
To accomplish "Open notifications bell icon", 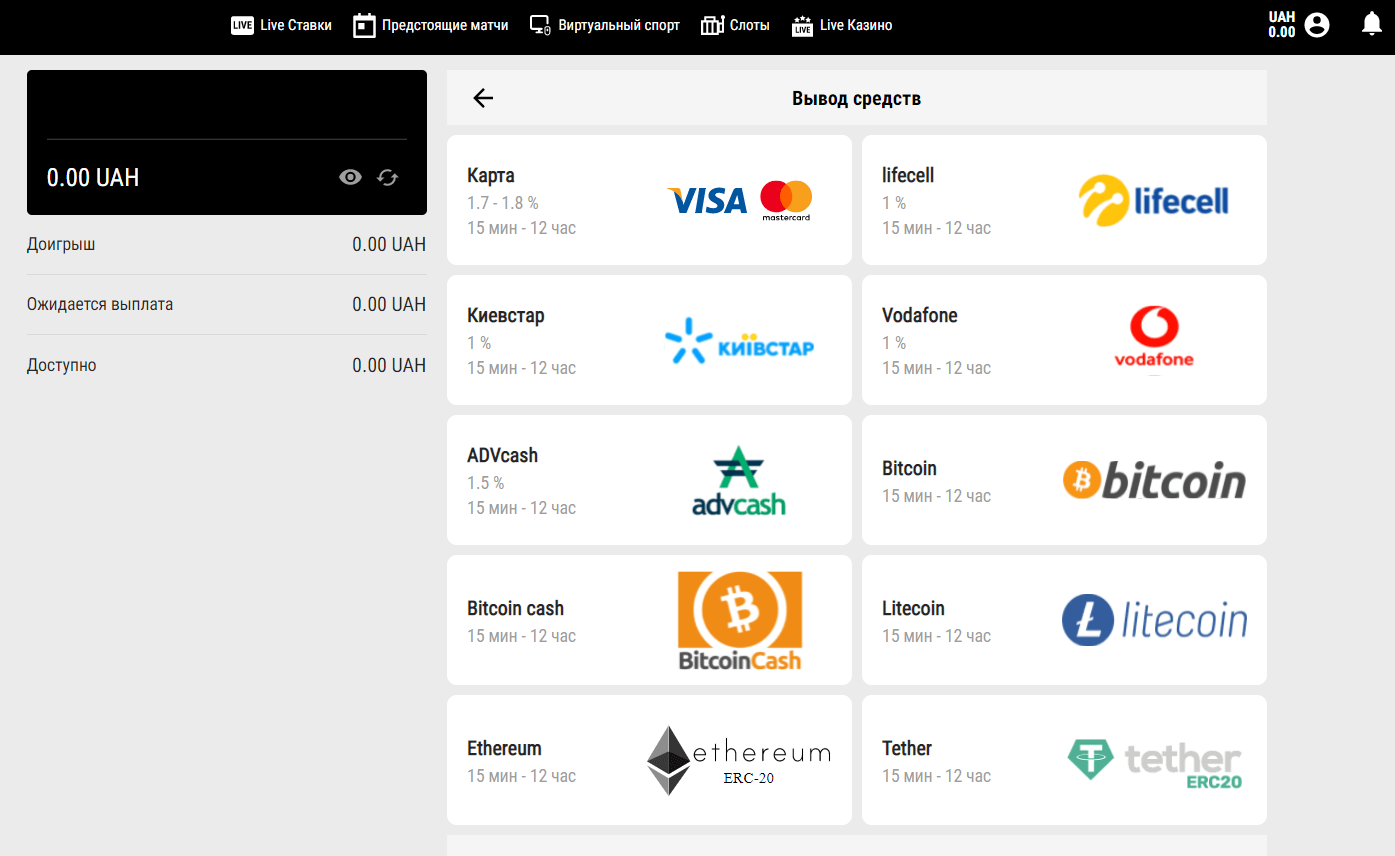I will (1371, 25).
